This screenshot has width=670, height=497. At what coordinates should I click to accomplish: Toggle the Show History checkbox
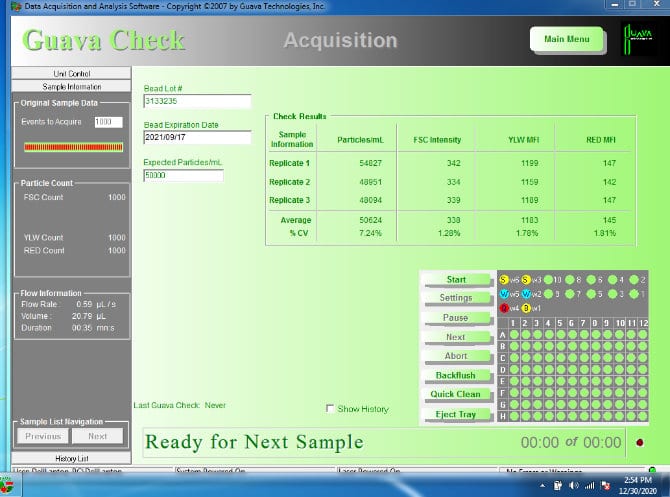point(330,409)
